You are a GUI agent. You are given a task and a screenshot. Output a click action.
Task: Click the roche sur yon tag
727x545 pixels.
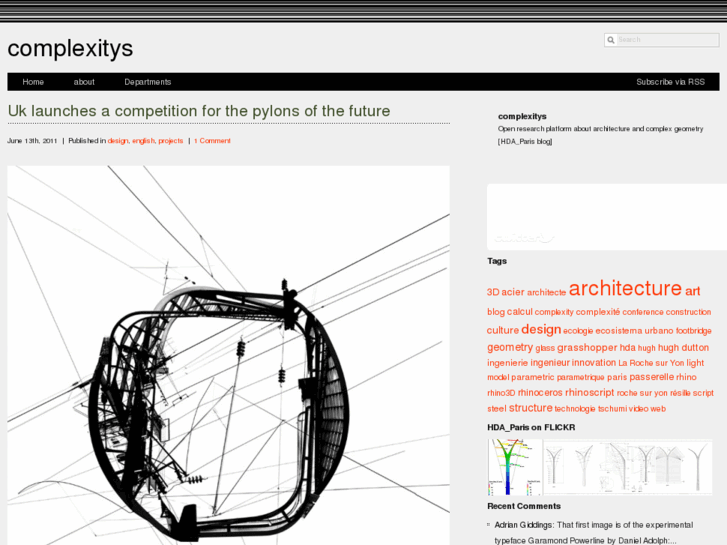[642, 393]
